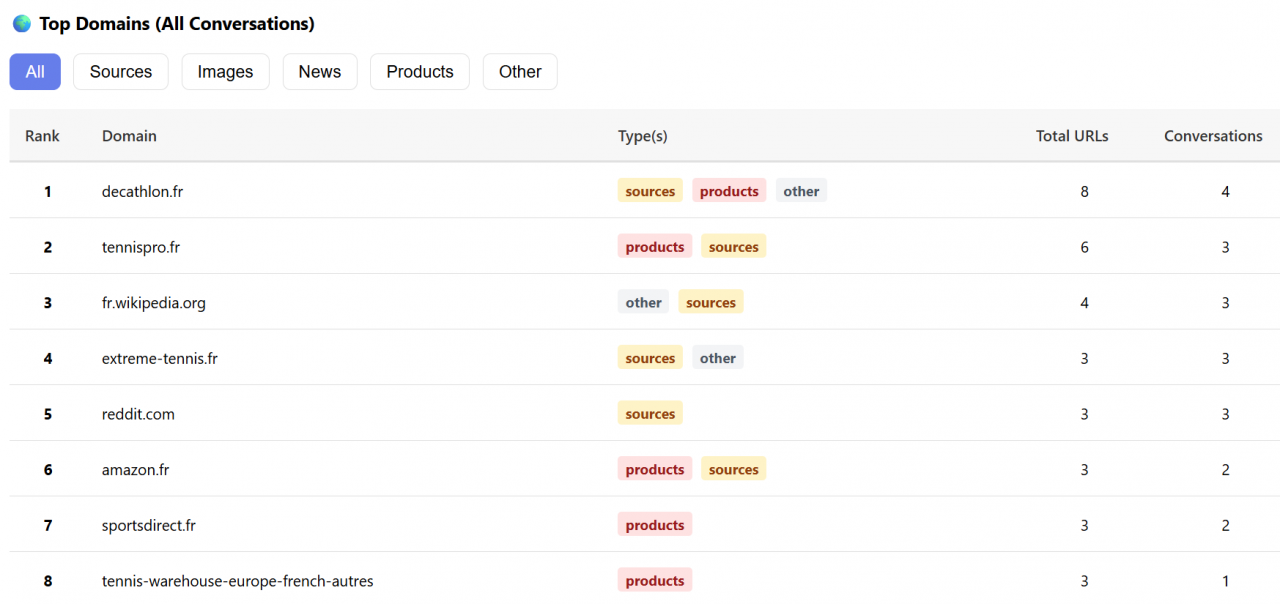Click the tennispro.fr domain
This screenshot has height=604, width=1280.
pos(141,247)
